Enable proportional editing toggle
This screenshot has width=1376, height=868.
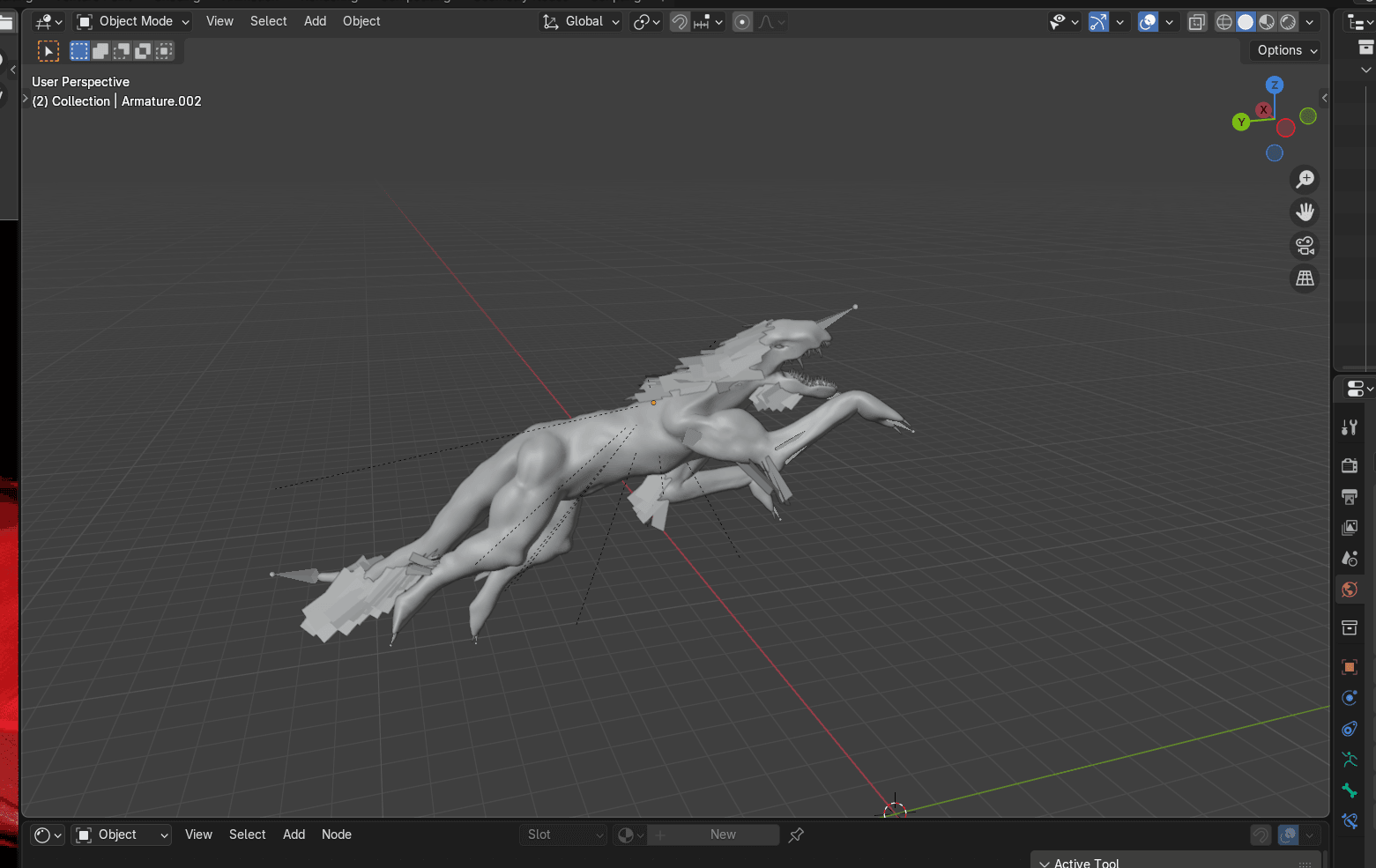click(742, 22)
